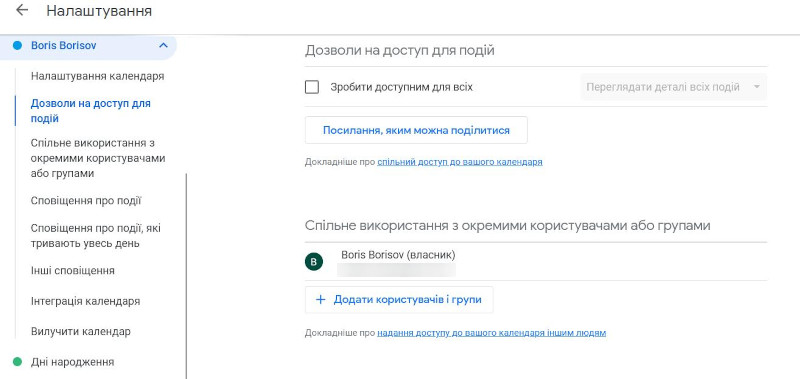
Task: Open спільний доступ до вашого календаря link
Action: click(460, 162)
